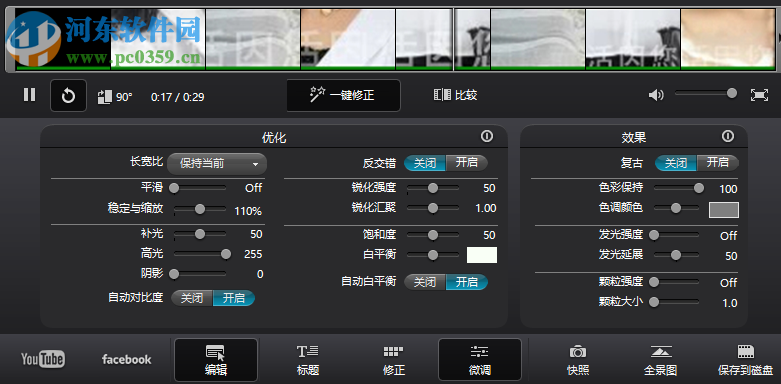Click the 锐化汇聚 value 1.00
This screenshot has height=384, width=781.
pos(486,208)
